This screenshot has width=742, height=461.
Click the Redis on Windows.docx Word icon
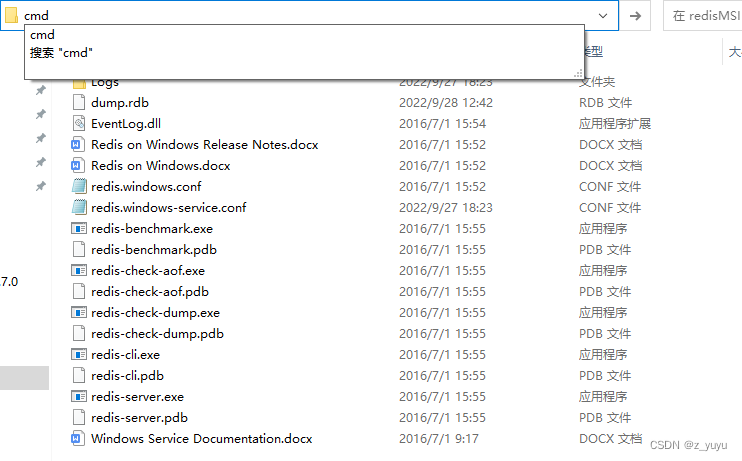click(79, 165)
